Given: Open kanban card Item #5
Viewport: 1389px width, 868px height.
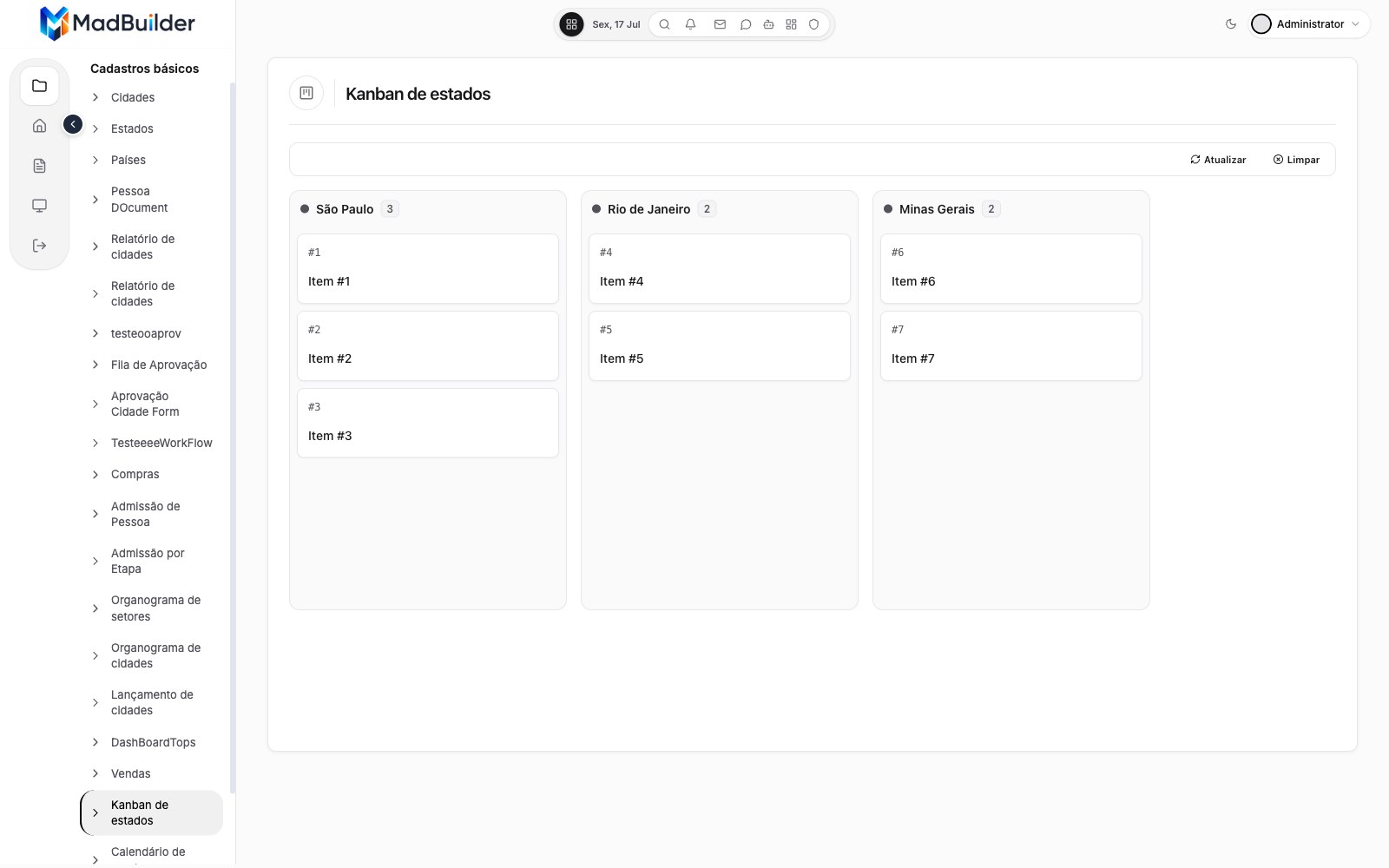Looking at the screenshot, I should [720, 345].
